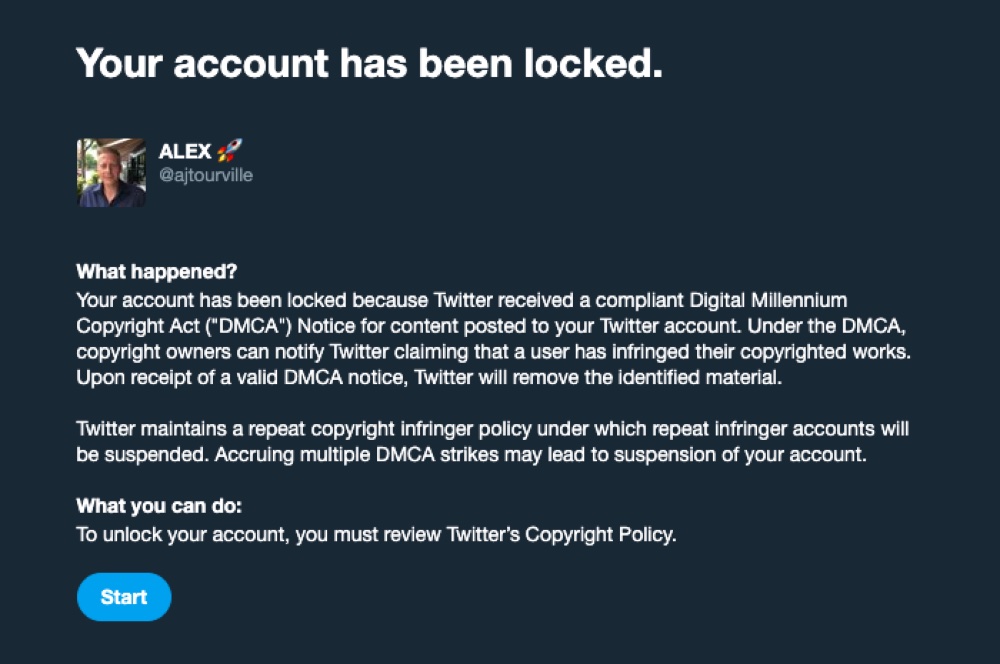Select the 'What you can do:' subheading
The image size is (1000, 664).
[x=159, y=506]
